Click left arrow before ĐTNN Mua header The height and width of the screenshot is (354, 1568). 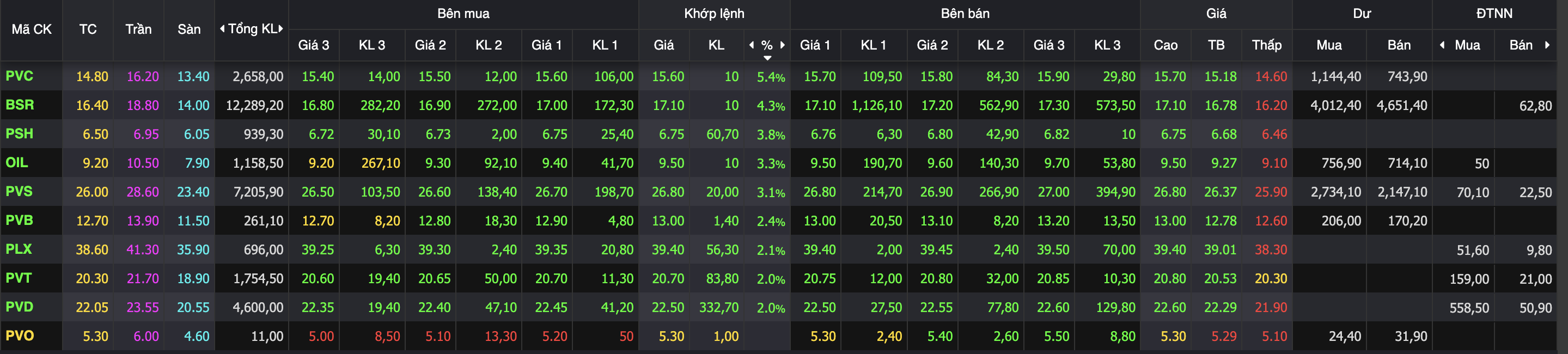(1442, 45)
